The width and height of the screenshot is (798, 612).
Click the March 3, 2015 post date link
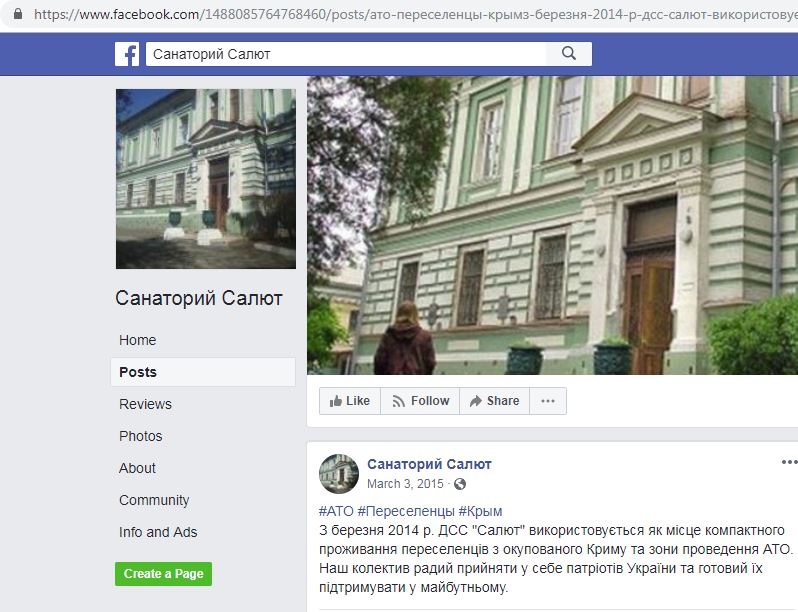[x=405, y=484]
